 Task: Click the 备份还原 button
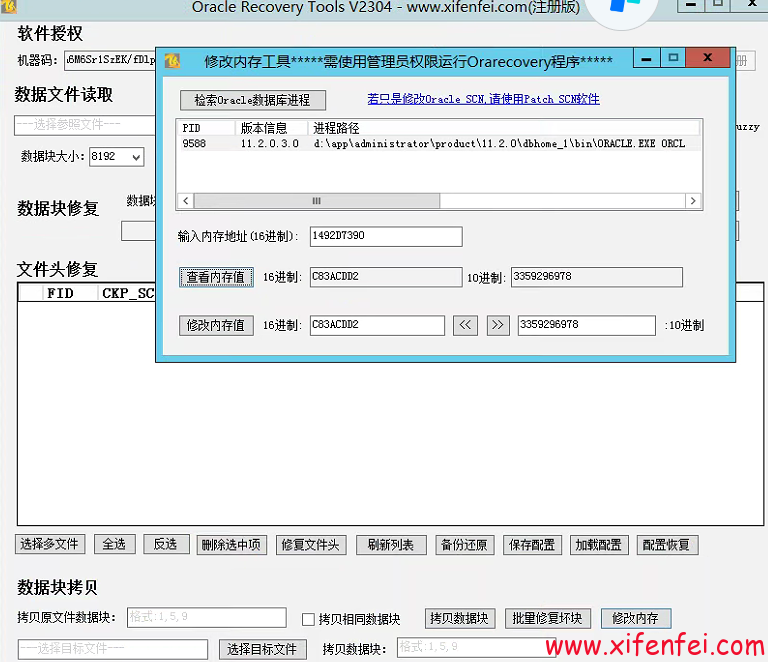click(465, 544)
